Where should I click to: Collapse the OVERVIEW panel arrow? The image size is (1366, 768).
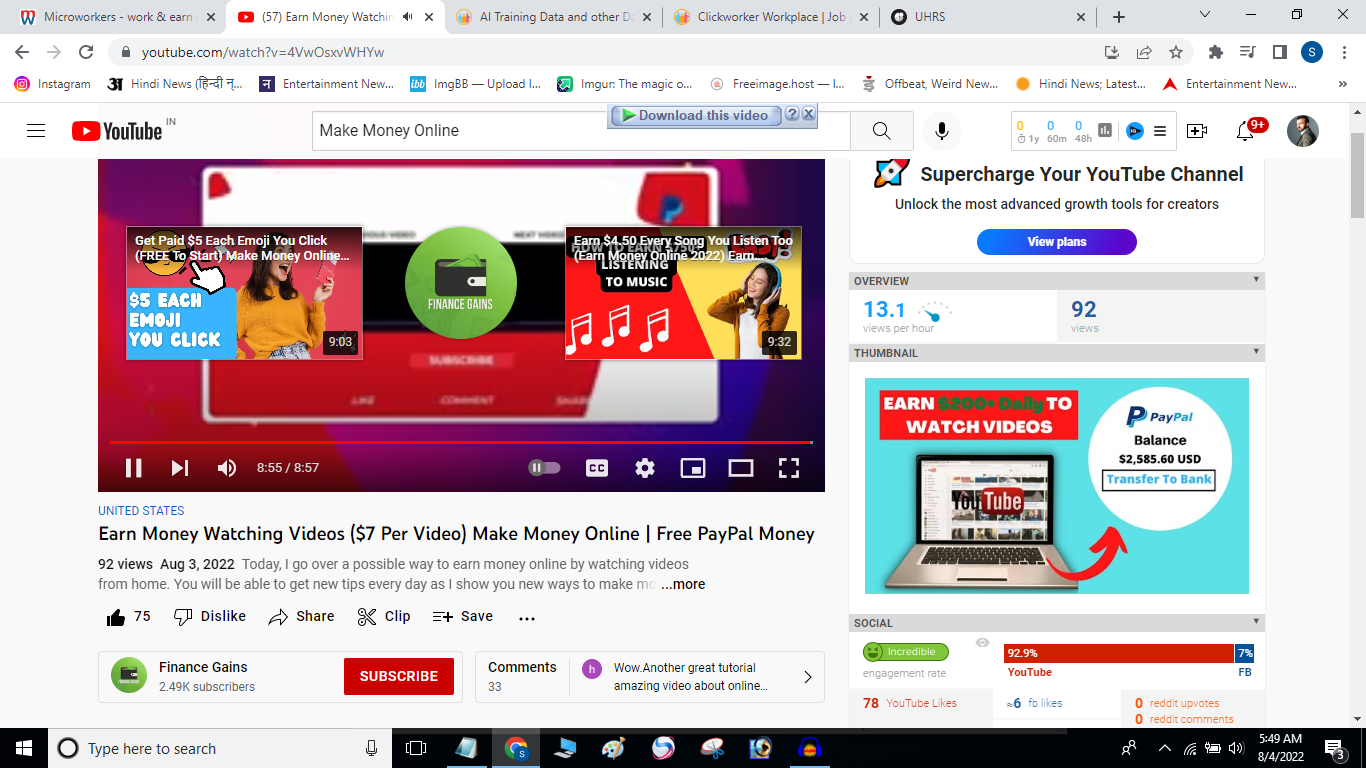tap(1256, 280)
